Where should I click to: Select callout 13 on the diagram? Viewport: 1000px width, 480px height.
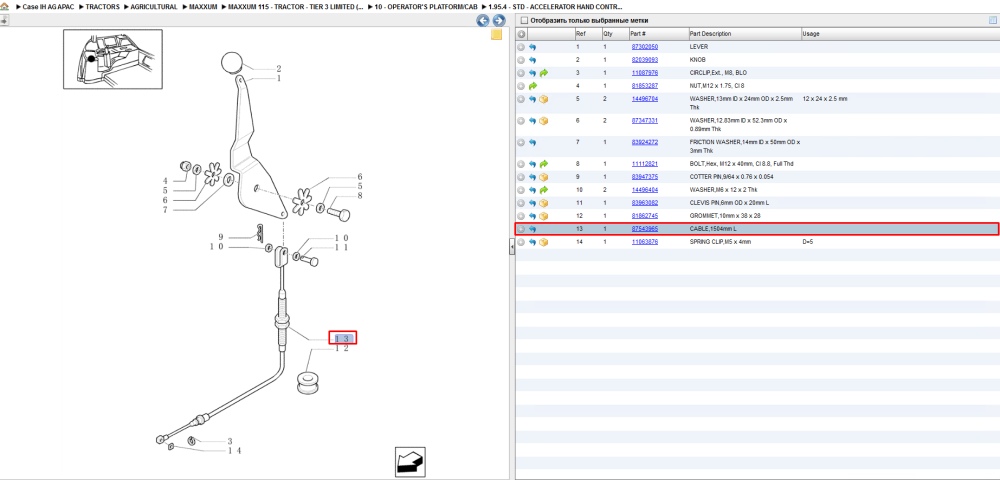pos(342,338)
